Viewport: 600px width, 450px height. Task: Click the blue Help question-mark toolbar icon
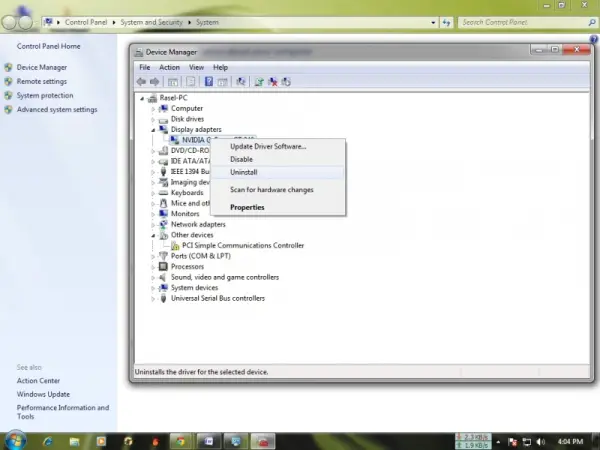click(209, 82)
